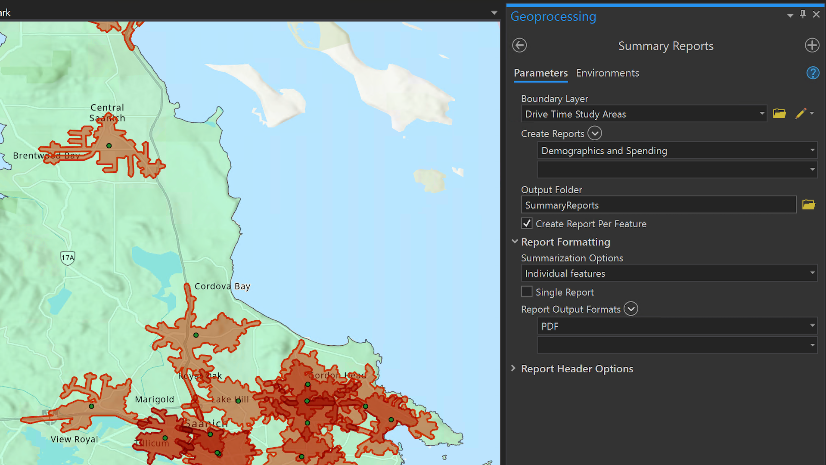Enable the Single Report checkbox
Screen dimensions: 826x465
pyautogui.click(x=527, y=292)
